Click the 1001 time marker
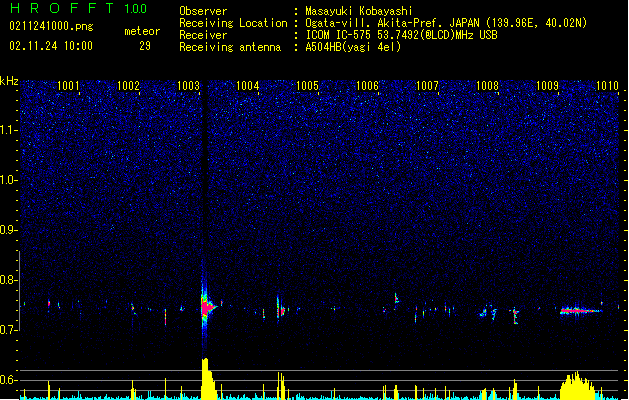 [x=68, y=86]
